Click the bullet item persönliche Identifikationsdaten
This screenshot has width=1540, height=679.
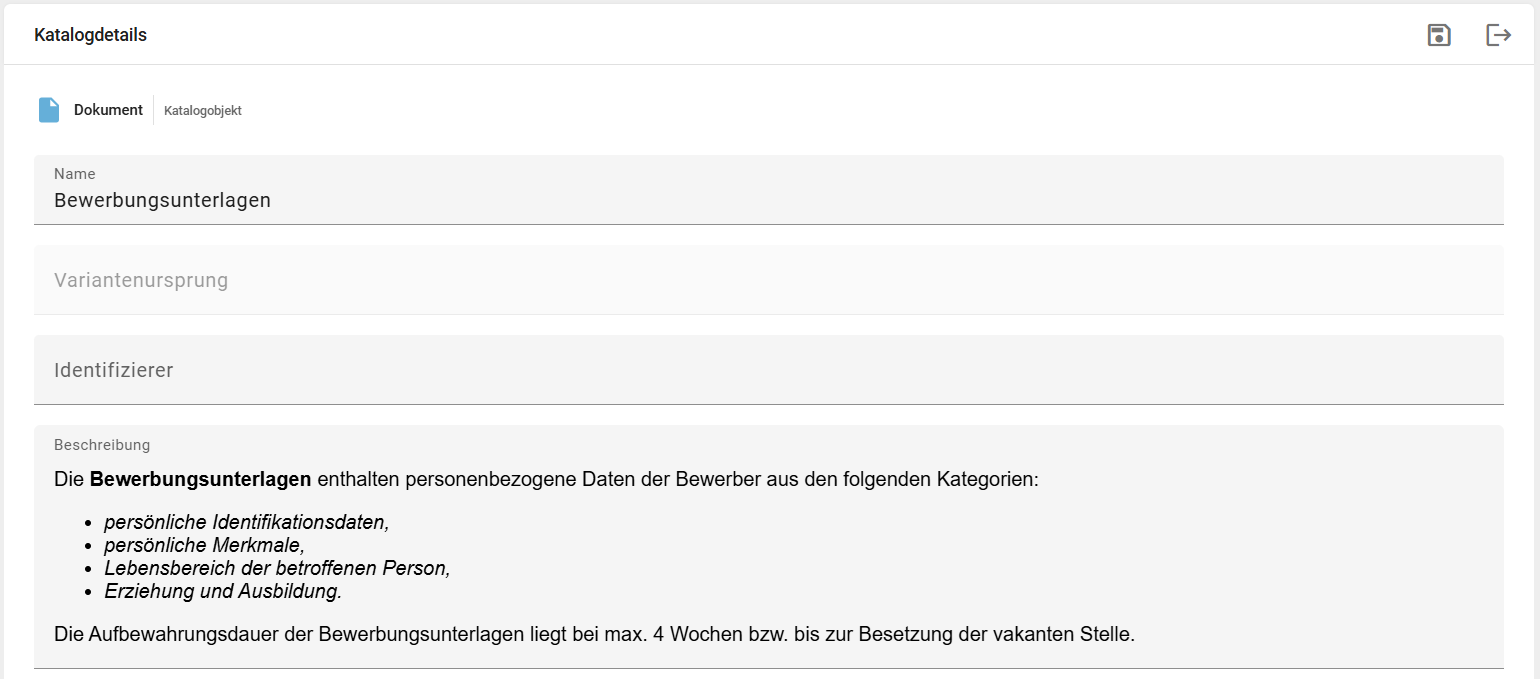click(x=248, y=521)
